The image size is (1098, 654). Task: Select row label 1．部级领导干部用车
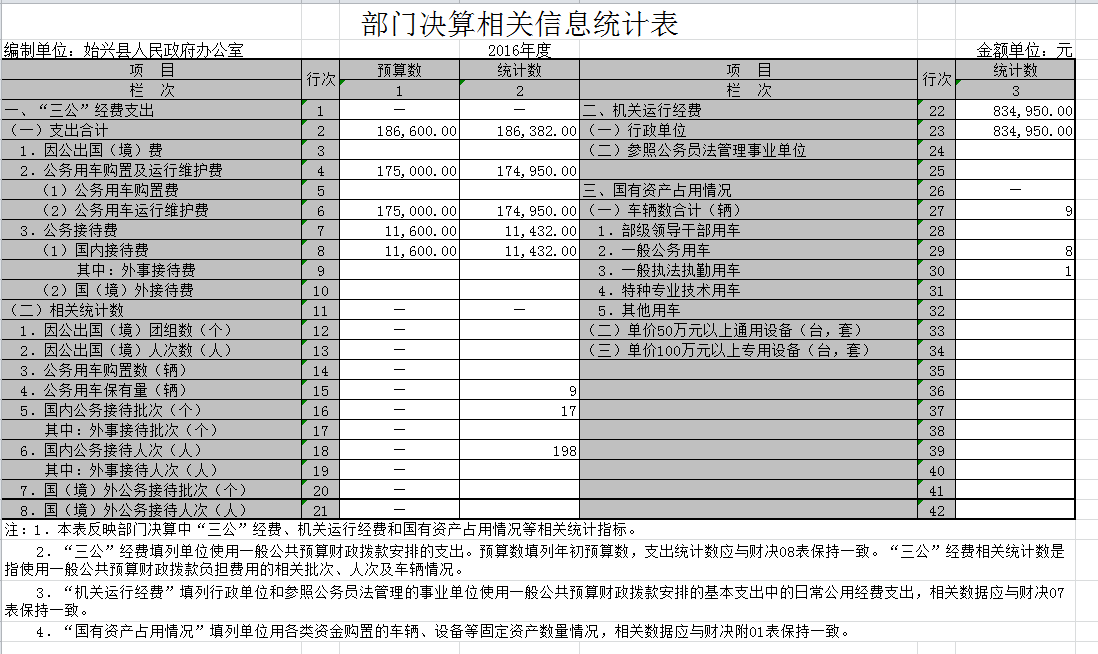668,230
